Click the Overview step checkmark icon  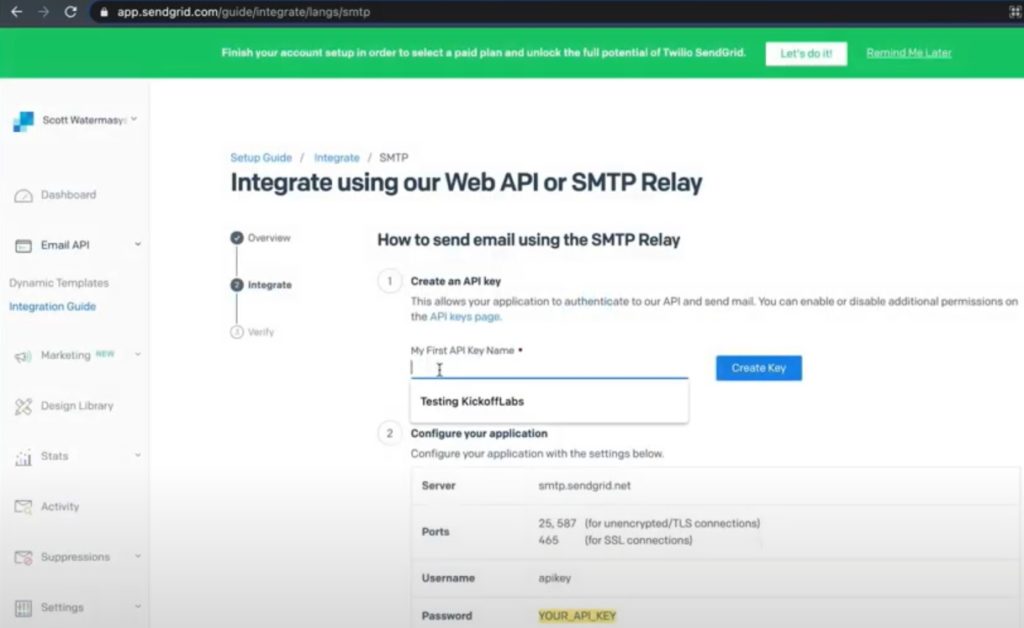pos(237,238)
